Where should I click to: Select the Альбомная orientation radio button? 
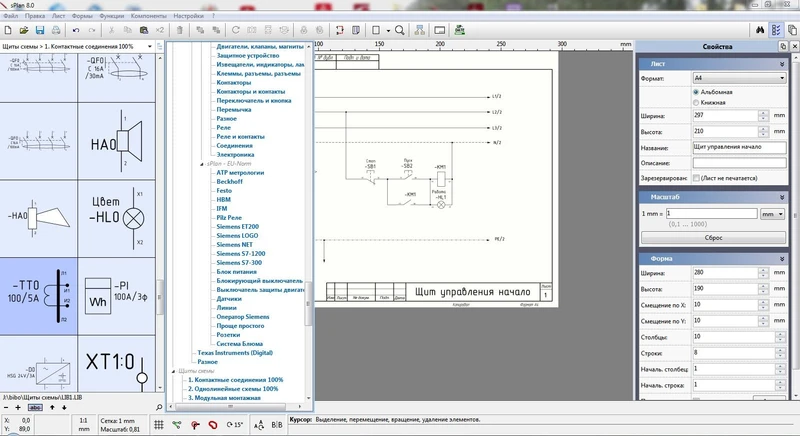pyautogui.click(x=696, y=91)
